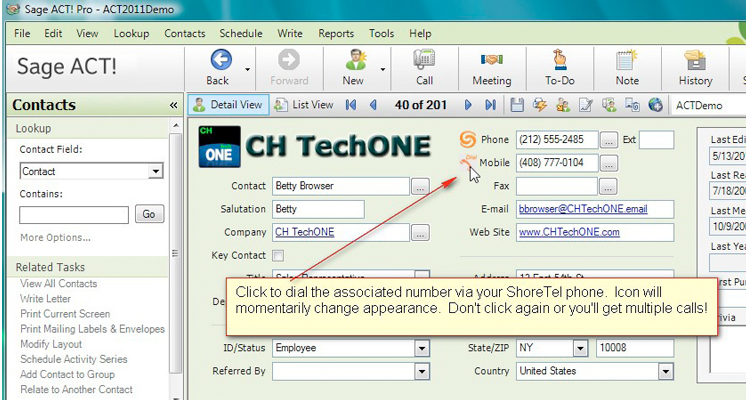Image resolution: width=746 pixels, height=400 pixels.
Task: Switch to Detail View
Action: pos(228,105)
